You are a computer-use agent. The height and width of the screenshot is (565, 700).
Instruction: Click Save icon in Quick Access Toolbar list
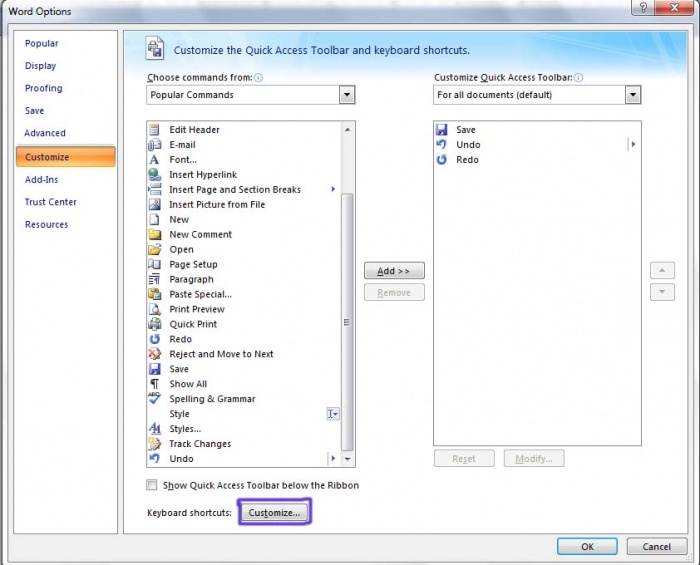click(x=442, y=130)
